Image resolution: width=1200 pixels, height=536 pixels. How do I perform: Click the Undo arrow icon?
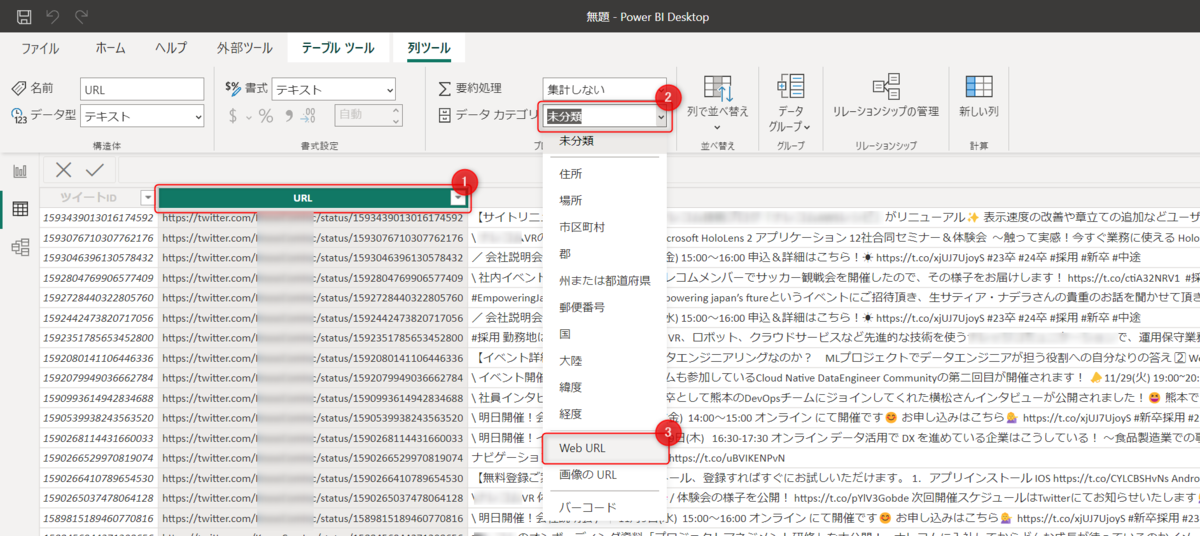(x=53, y=17)
